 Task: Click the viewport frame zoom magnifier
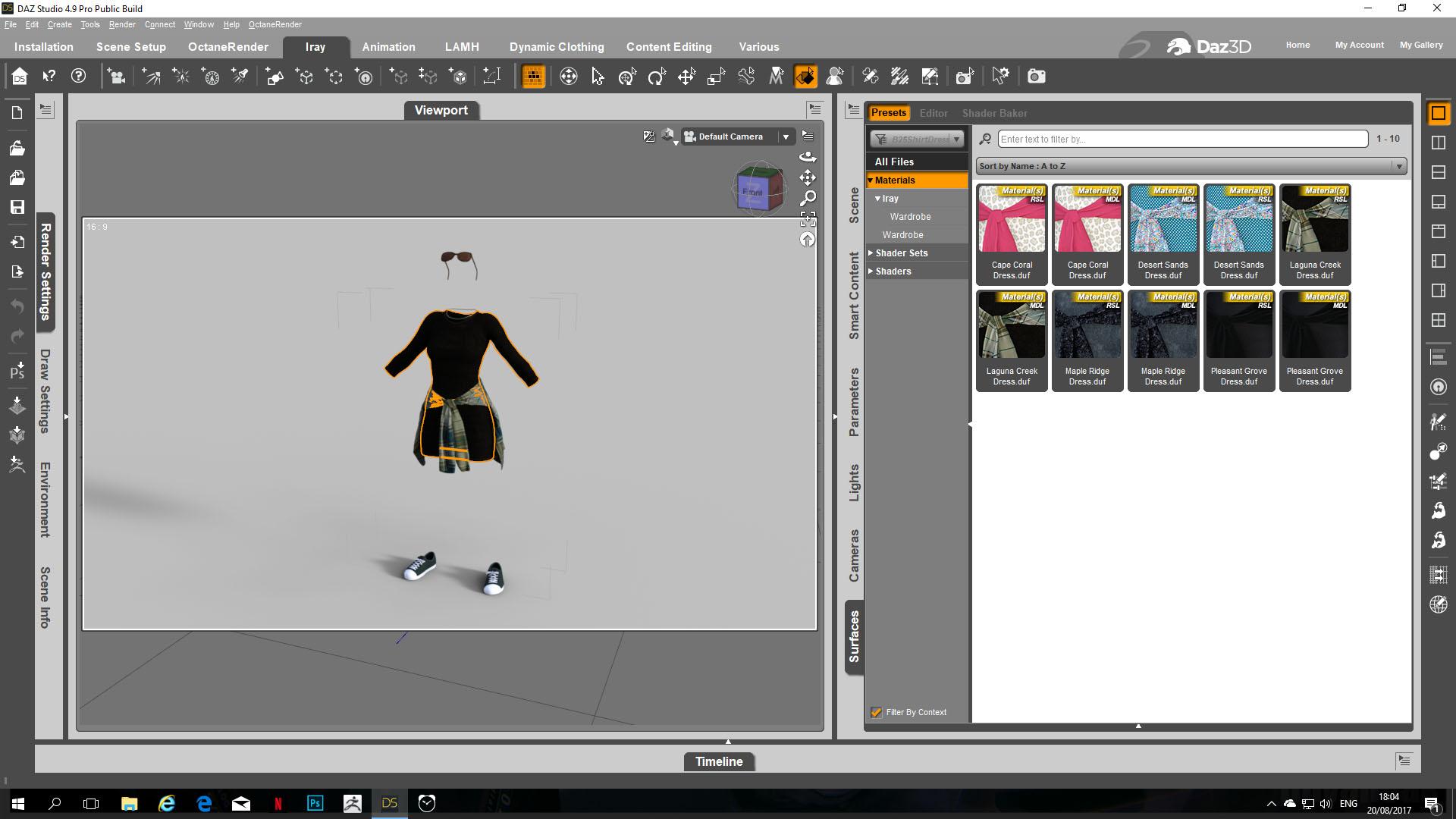coord(808,198)
